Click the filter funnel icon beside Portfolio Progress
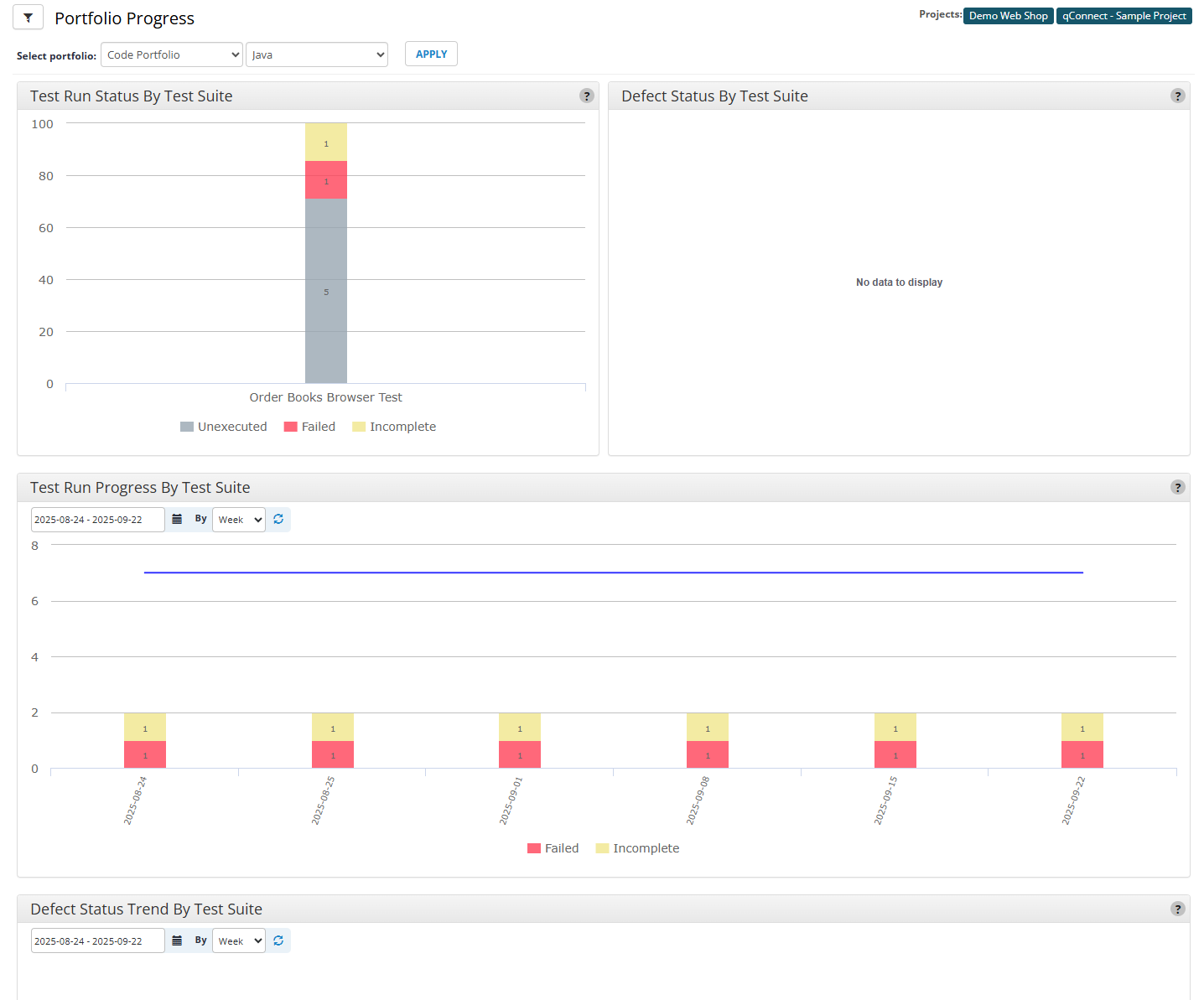 (28, 18)
